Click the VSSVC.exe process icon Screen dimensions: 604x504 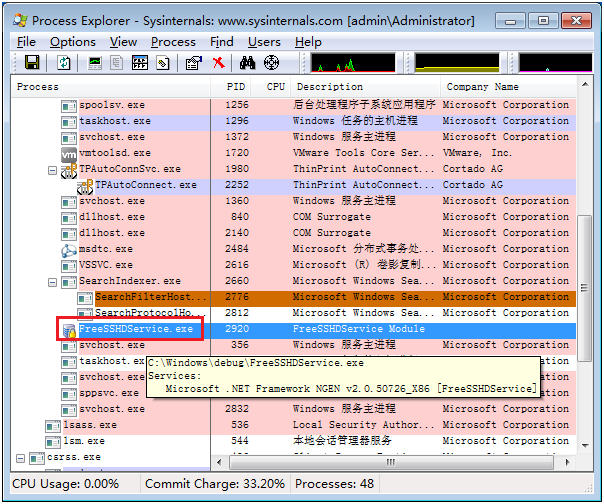click(x=69, y=266)
